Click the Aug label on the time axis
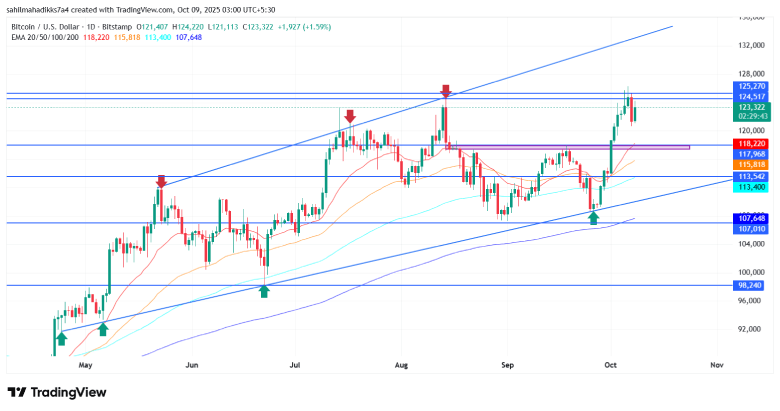This screenshot has height=411, width=780. pos(403,367)
